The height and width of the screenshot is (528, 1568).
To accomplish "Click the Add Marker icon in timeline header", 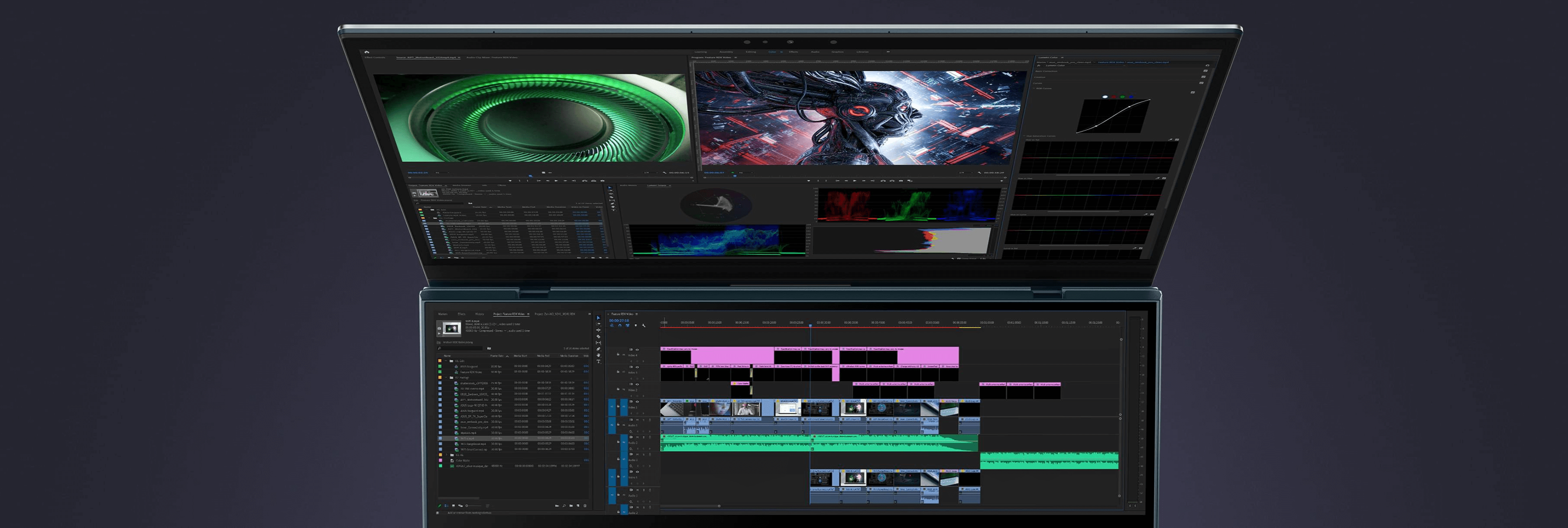I will [x=636, y=326].
